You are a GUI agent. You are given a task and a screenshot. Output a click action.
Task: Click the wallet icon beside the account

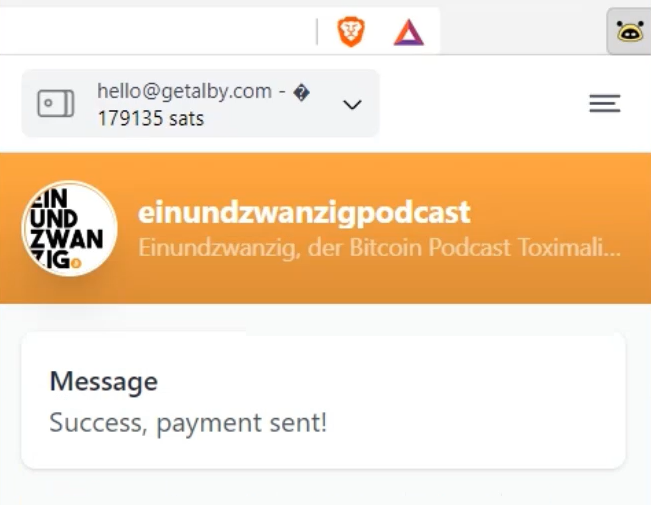coord(56,103)
